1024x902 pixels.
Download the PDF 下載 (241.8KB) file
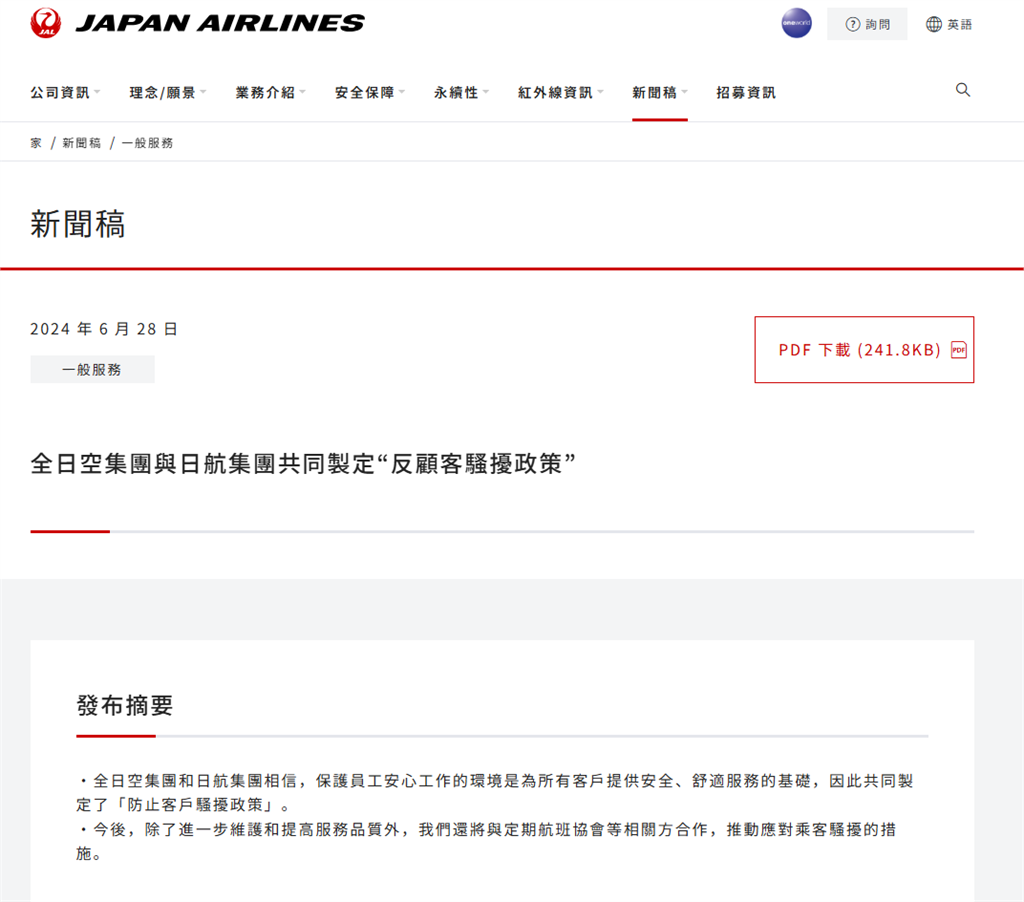click(864, 349)
